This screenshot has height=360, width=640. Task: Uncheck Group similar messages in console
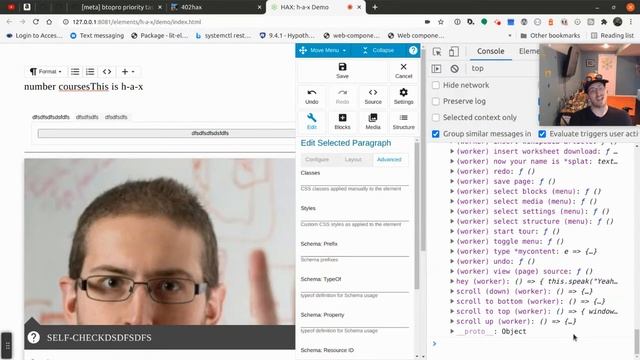click(436, 134)
